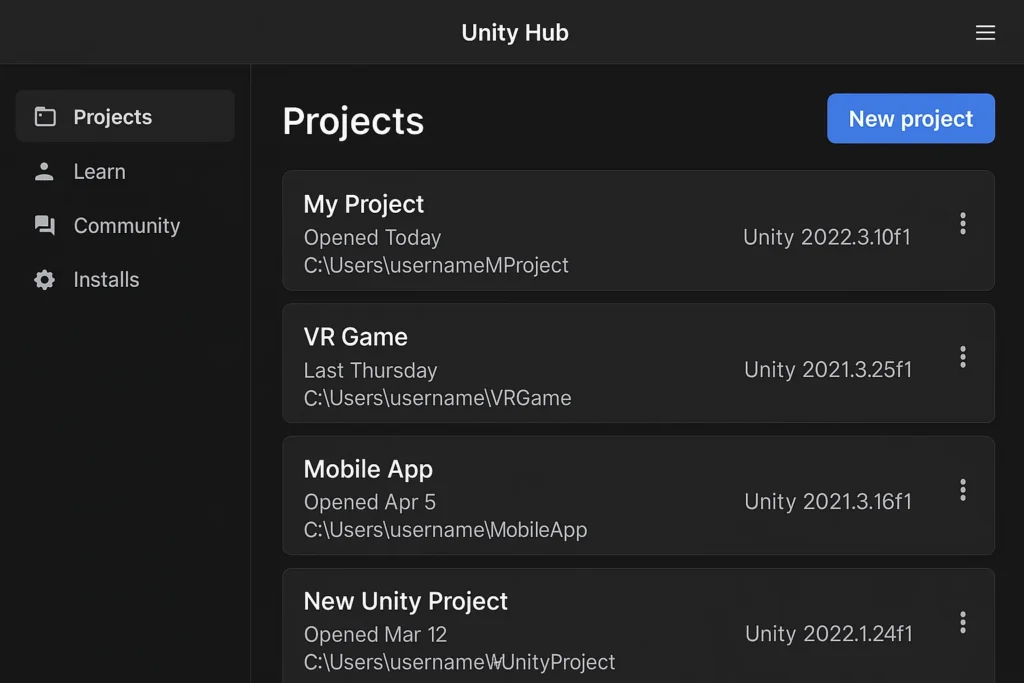
Task: Click the Installs gear icon
Action: 44,279
